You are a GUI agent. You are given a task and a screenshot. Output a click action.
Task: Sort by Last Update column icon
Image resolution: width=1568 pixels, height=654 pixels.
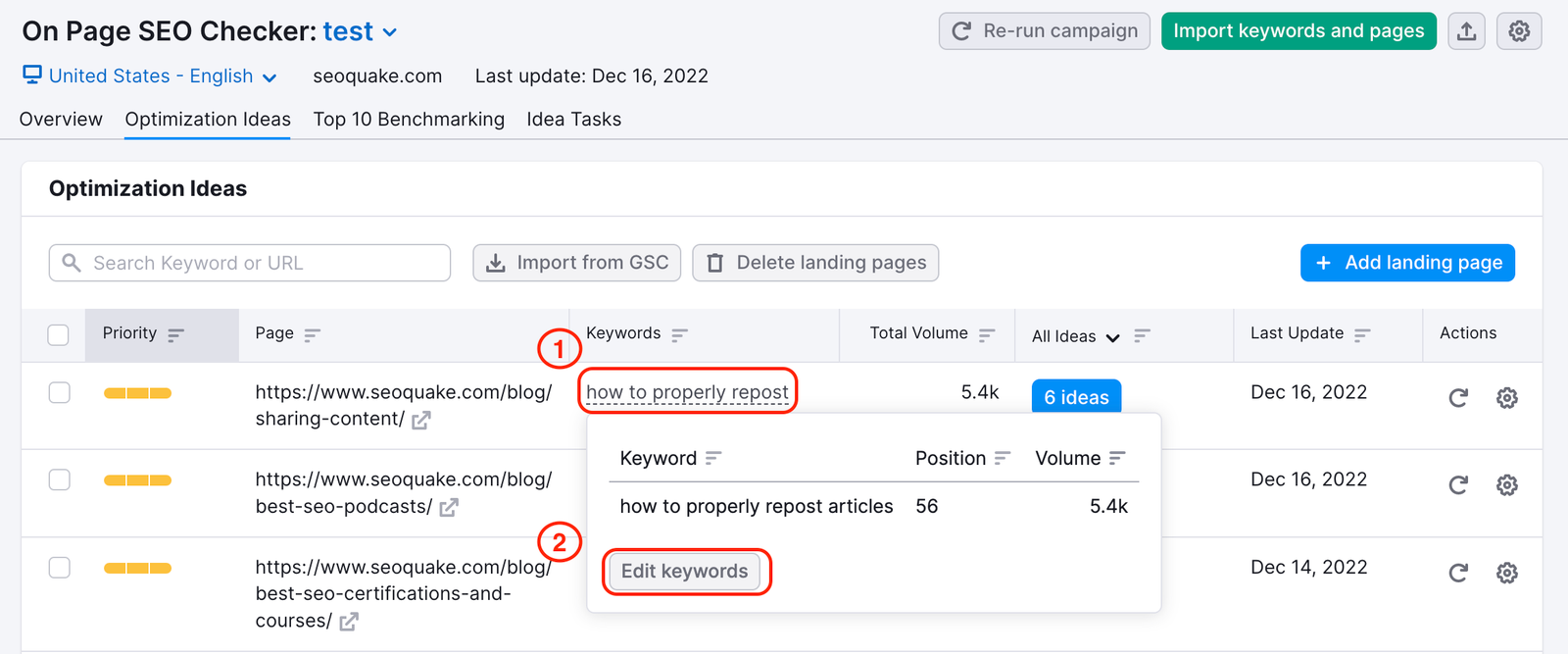coord(1362,334)
